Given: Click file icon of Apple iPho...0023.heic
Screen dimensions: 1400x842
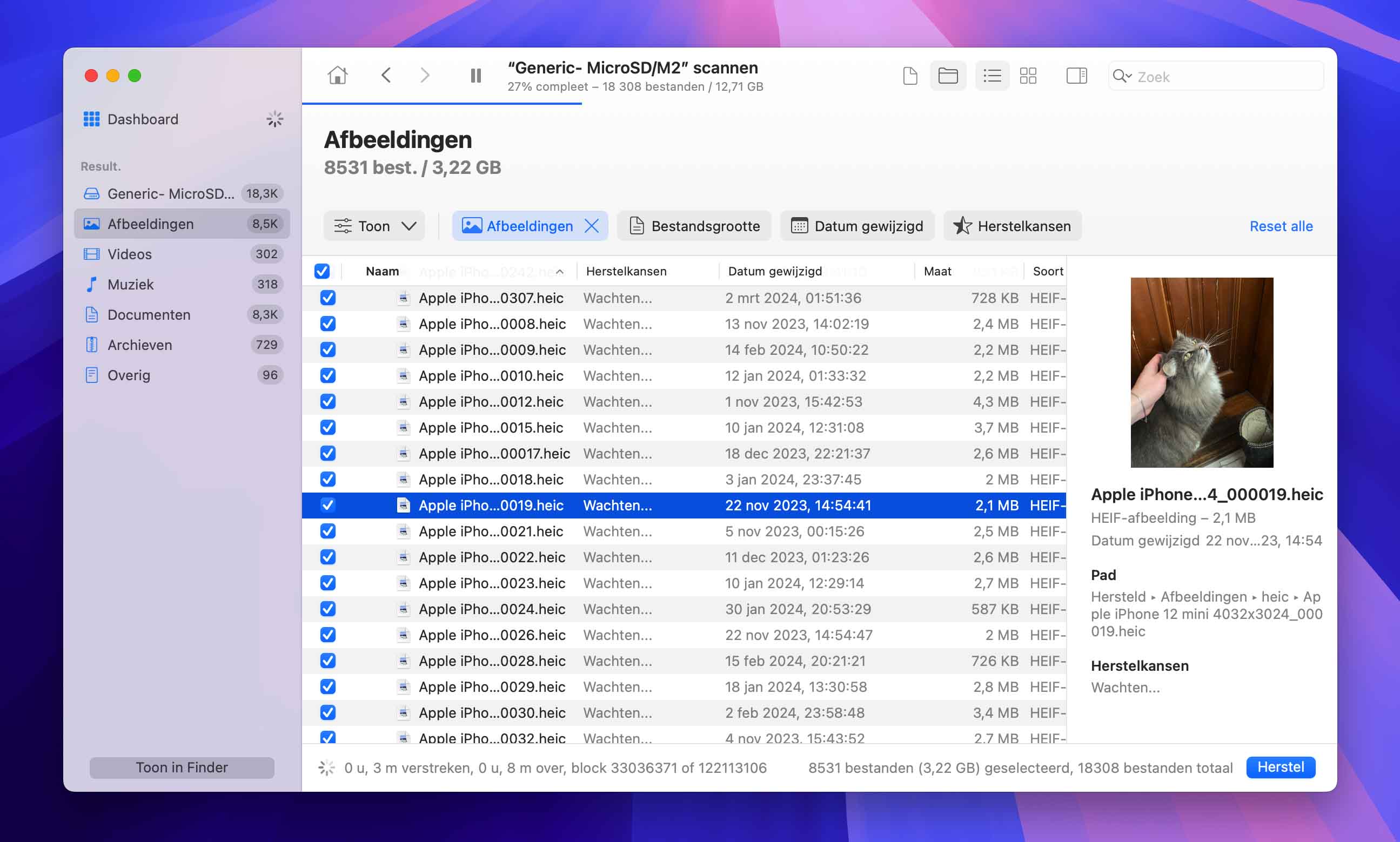Looking at the screenshot, I should 403,583.
